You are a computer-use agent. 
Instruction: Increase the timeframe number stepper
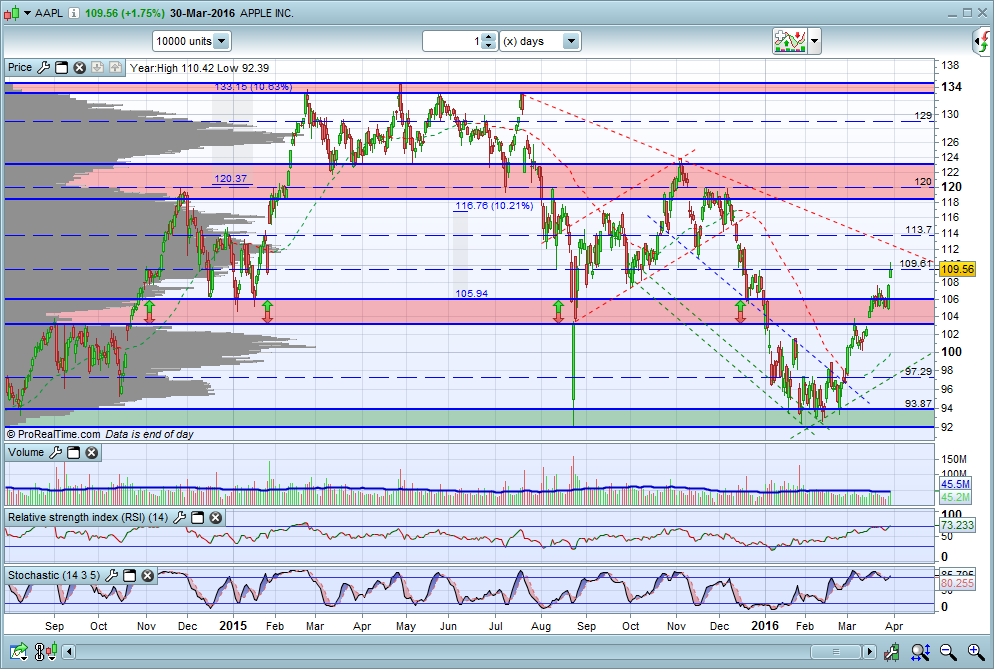click(x=488, y=37)
